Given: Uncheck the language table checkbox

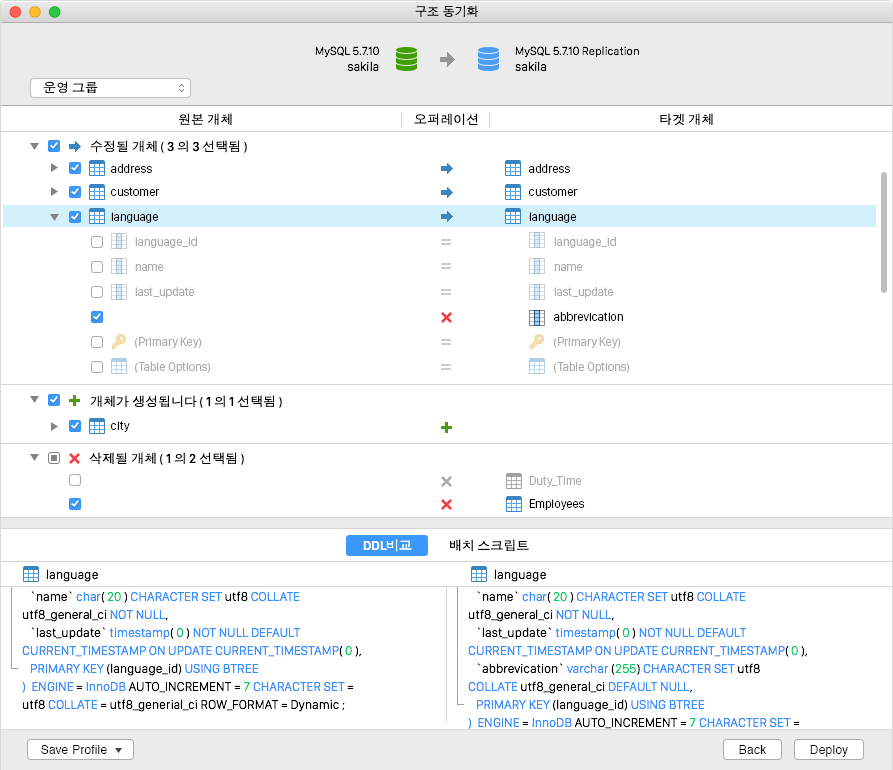Looking at the screenshot, I should [74, 216].
